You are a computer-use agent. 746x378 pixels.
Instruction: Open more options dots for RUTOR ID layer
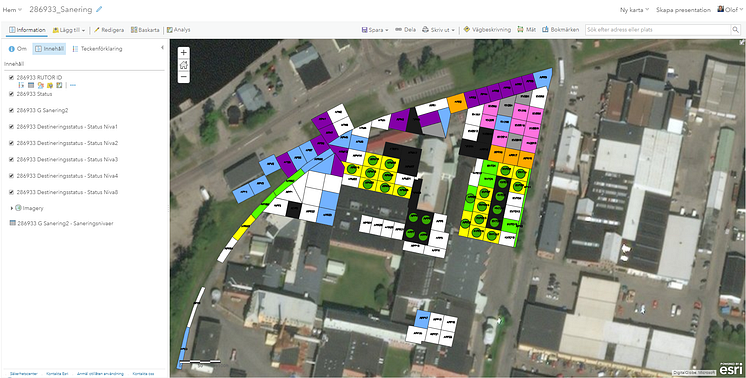(73, 85)
